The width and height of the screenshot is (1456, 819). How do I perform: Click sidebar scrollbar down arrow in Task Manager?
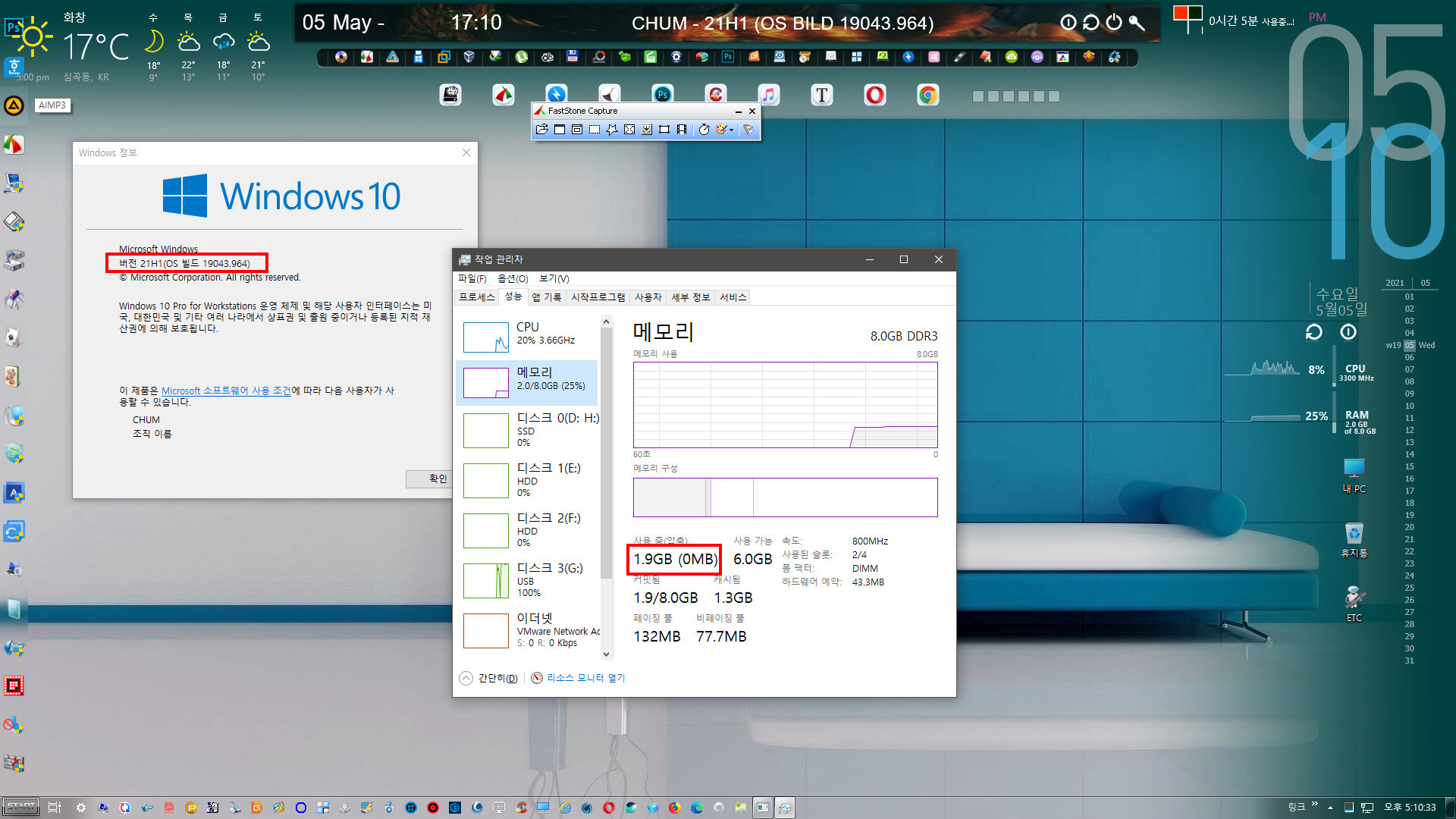point(606,654)
